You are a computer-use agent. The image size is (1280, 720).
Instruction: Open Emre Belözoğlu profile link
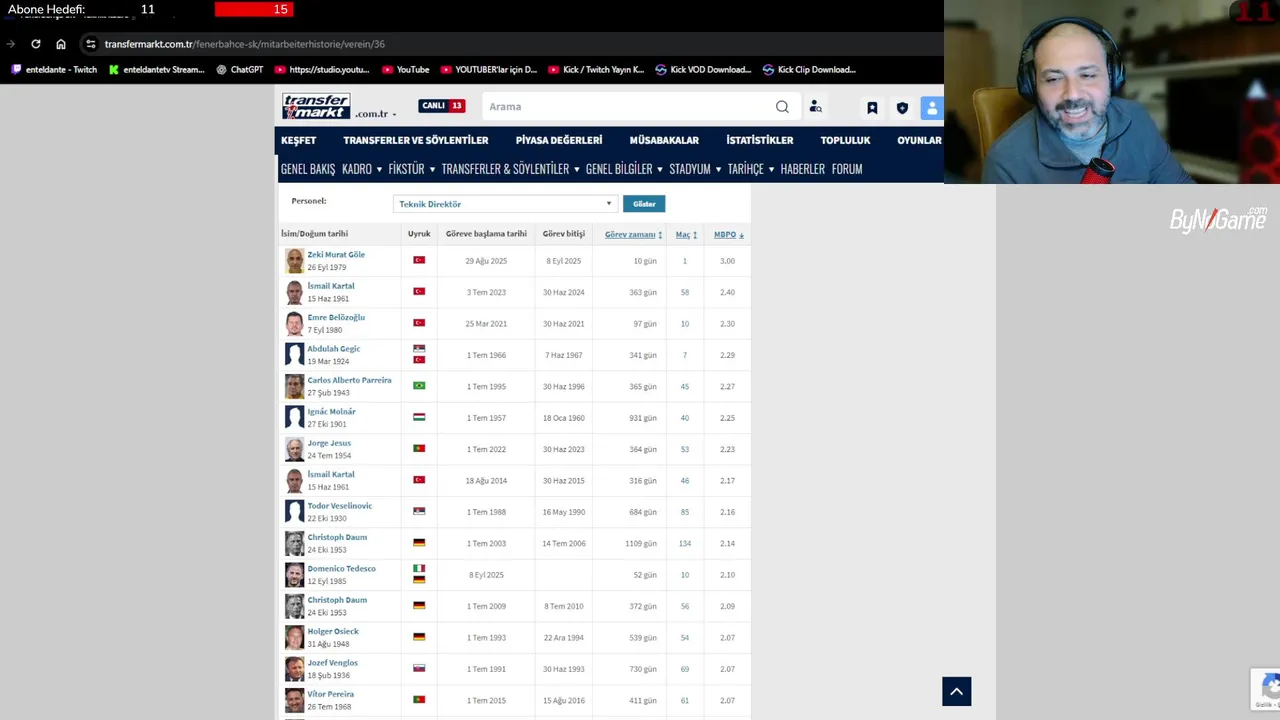pyautogui.click(x=336, y=317)
